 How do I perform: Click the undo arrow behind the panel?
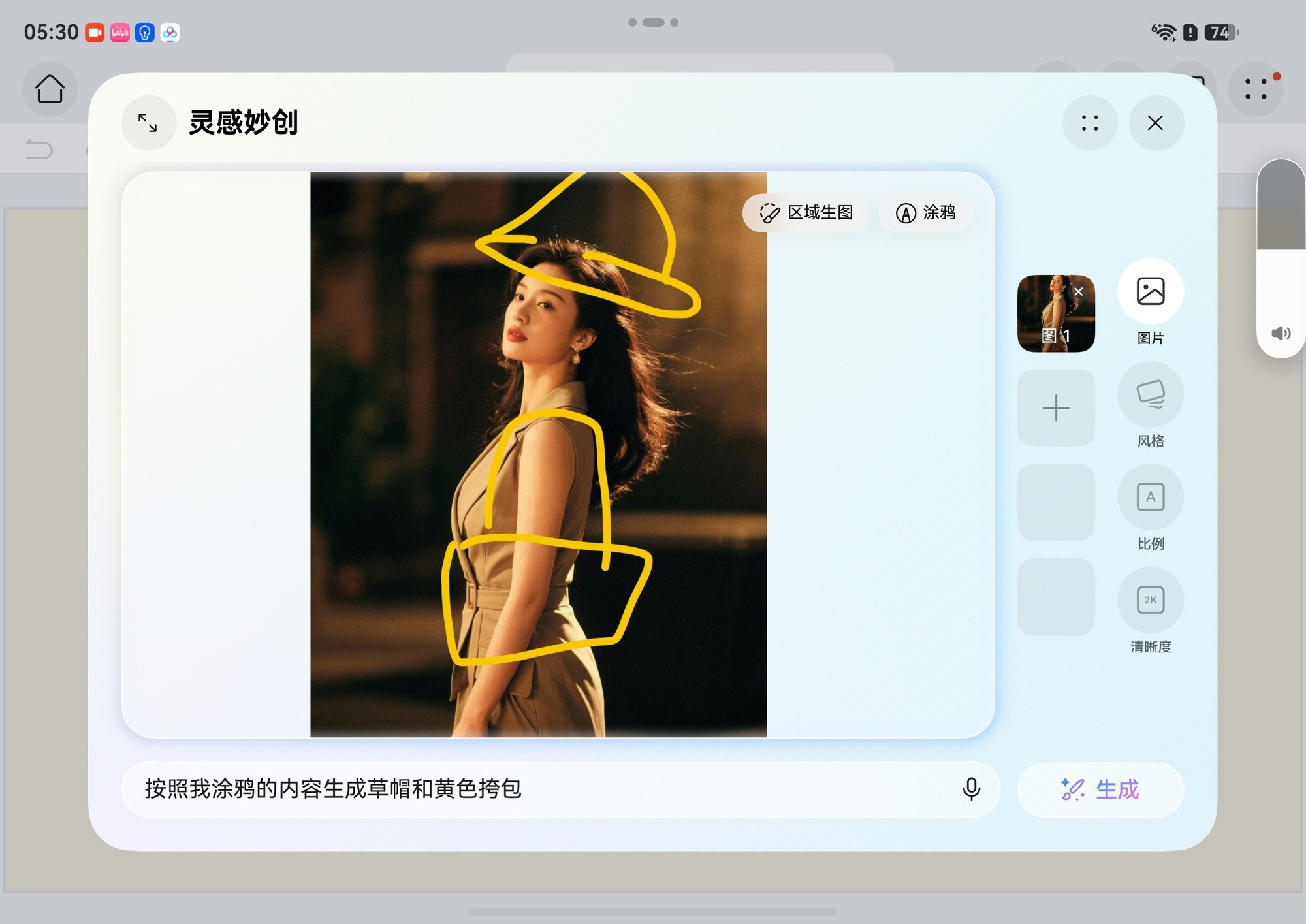[39, 150]
